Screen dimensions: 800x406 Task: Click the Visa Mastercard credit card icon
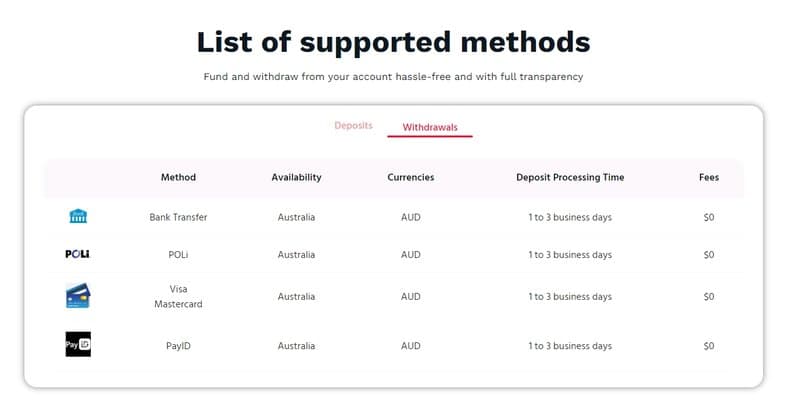(x=78, y=296)
